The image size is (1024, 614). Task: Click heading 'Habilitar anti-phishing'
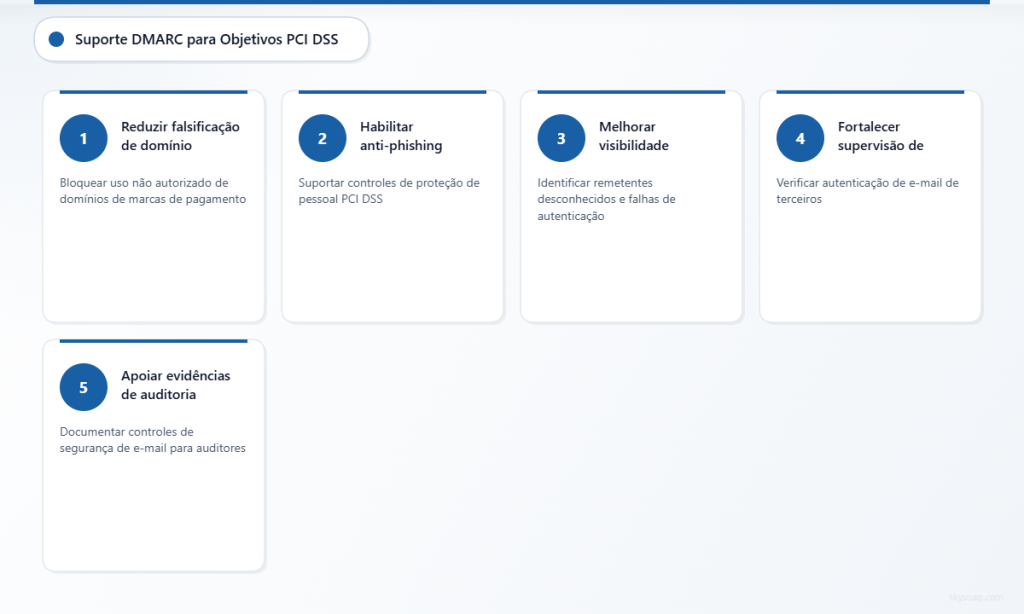click(401, 136)
